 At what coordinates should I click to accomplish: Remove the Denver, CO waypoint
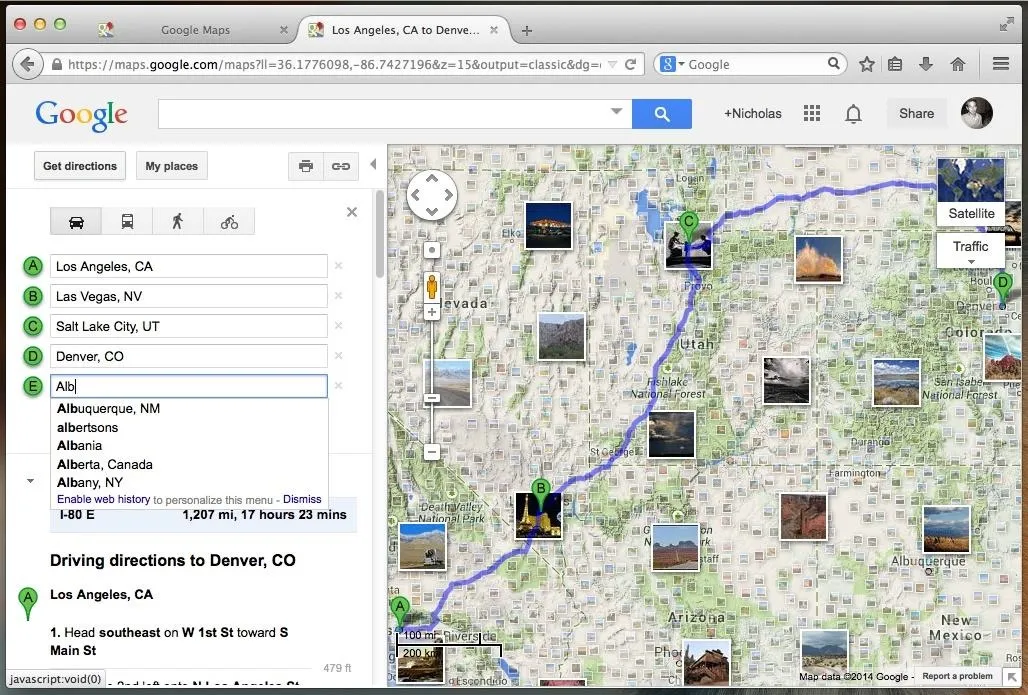click(338, 356)
